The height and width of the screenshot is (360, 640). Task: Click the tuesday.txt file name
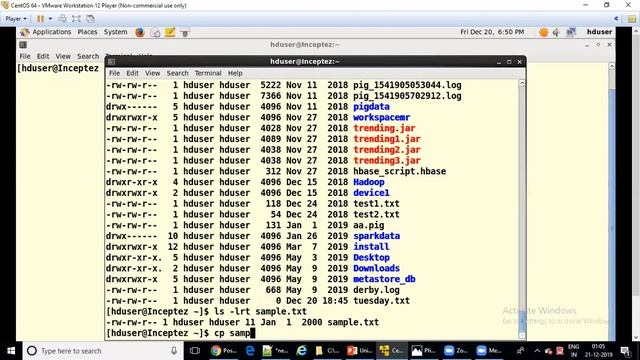tap(381, 301)
